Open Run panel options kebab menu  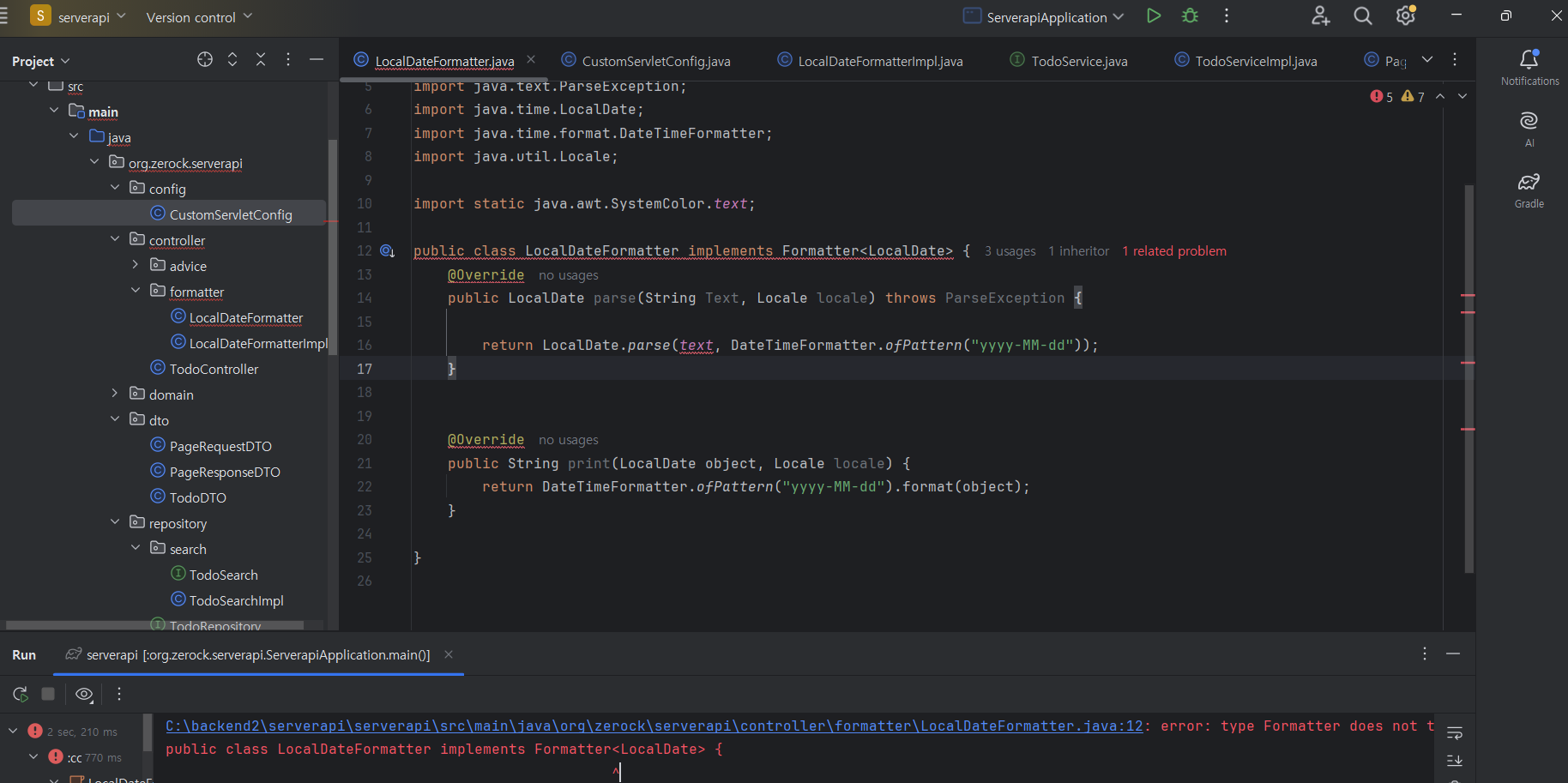tap(1425, 654)
